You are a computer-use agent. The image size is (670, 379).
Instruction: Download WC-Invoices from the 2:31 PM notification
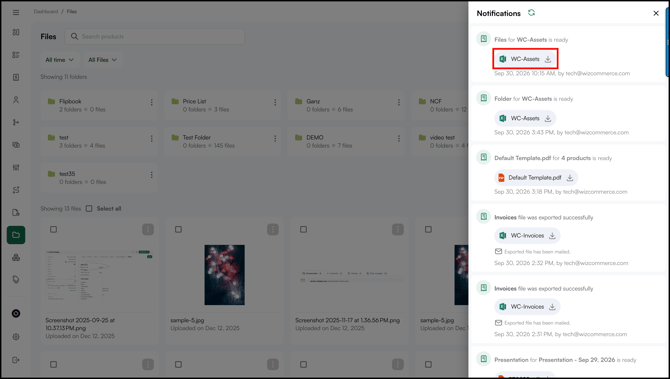[x=552, y=307]
